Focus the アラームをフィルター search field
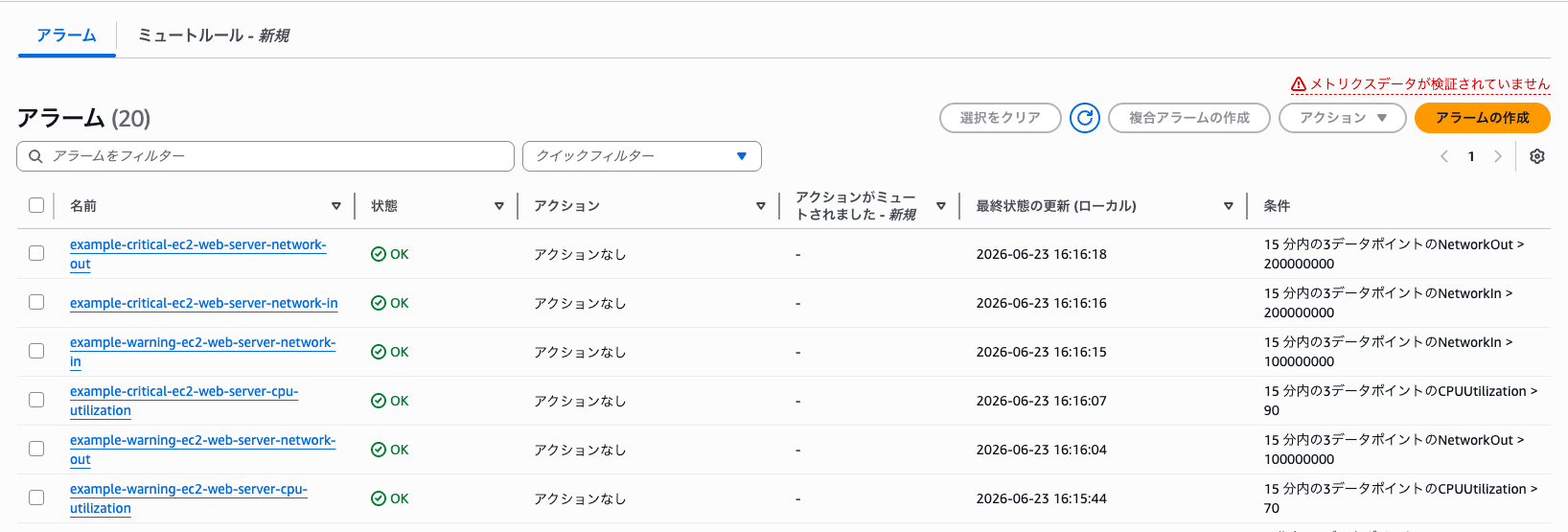1568x532 pixels. pos(265,156)
